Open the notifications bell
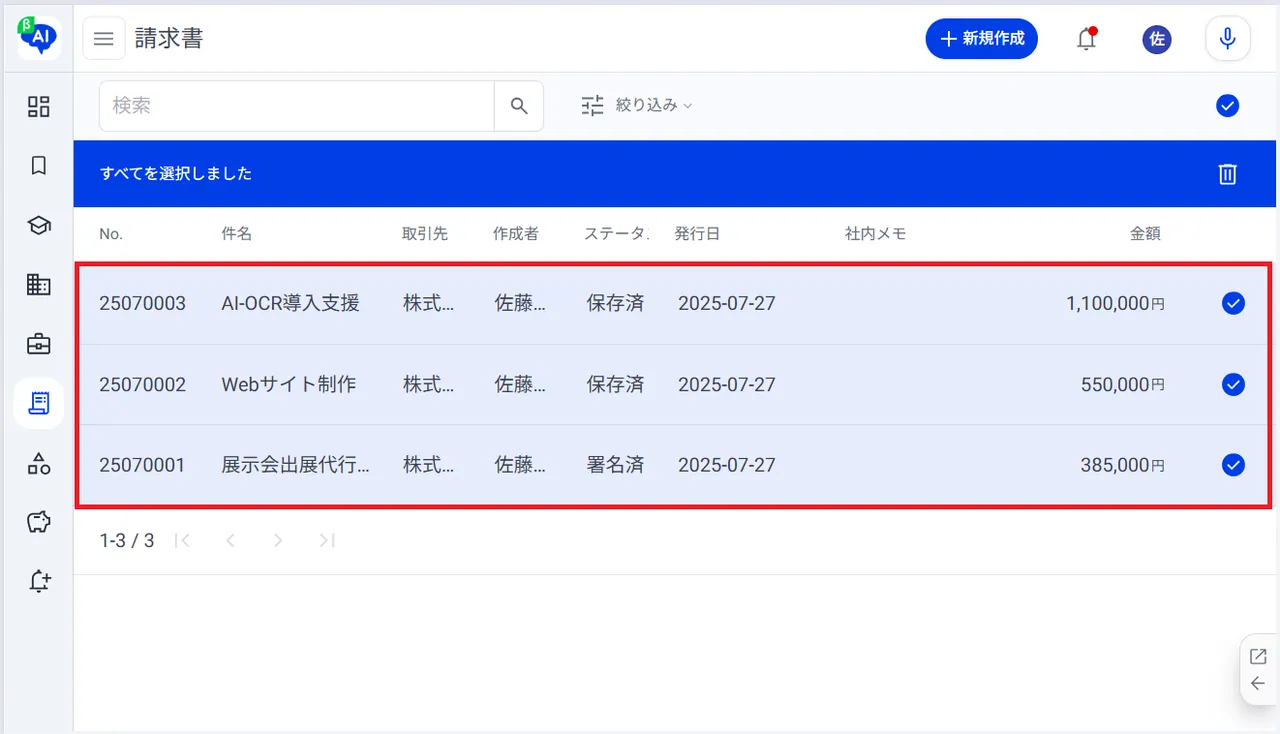Screen dimensions: 1280x734 point(1086,39)
